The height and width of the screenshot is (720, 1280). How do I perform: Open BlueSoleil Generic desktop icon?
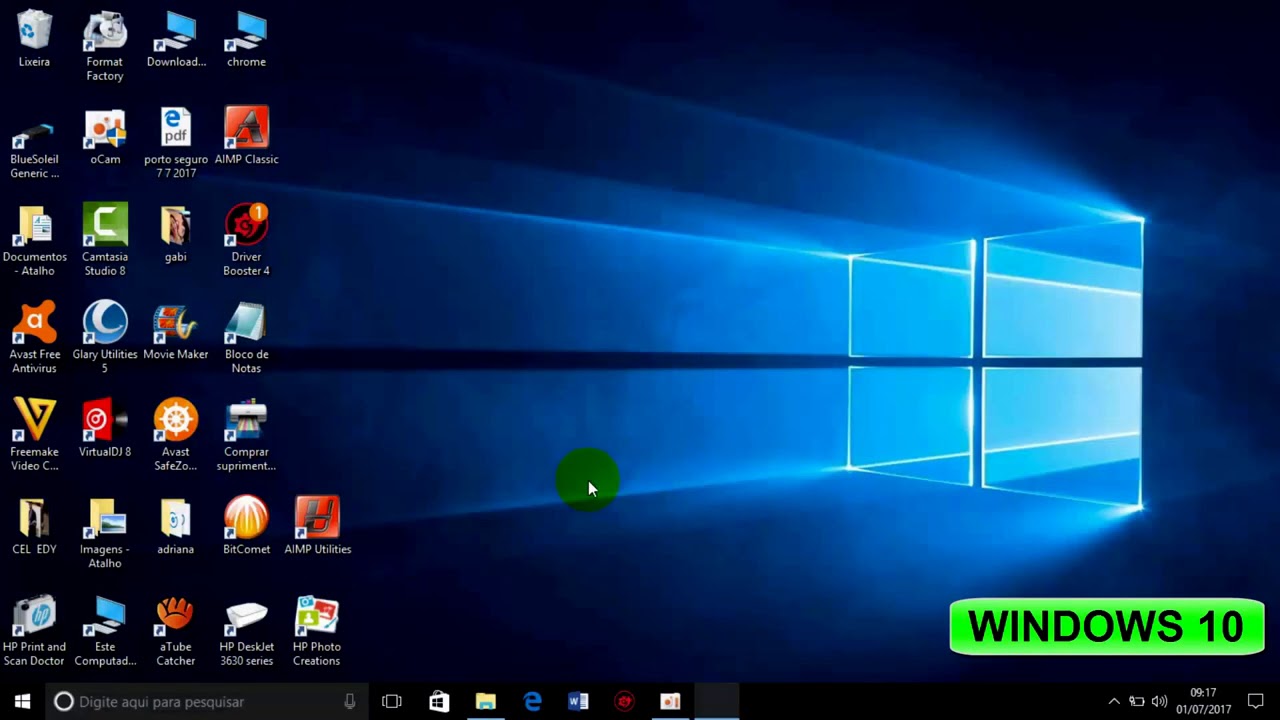point(34,151)
